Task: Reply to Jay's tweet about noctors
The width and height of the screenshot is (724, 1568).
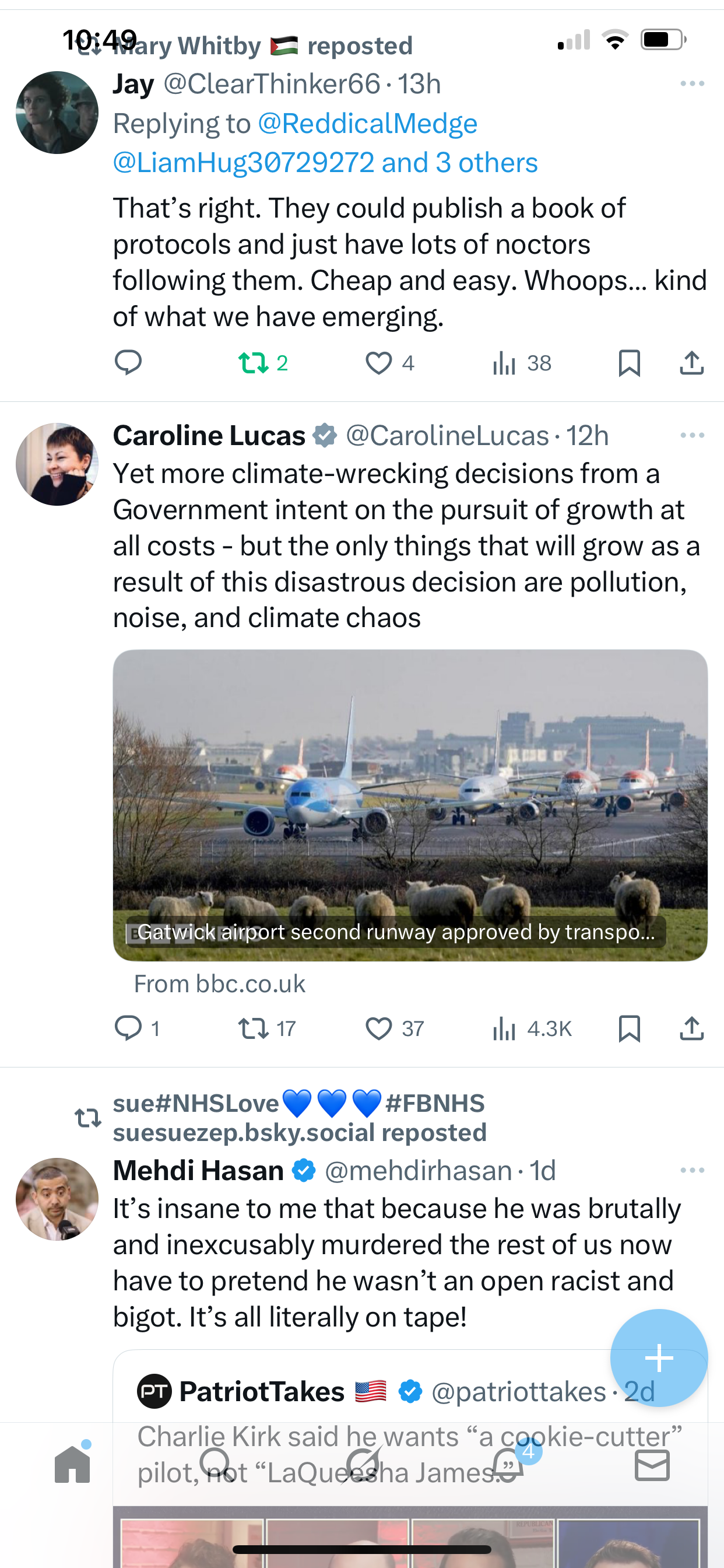Action: click(128, 363)
